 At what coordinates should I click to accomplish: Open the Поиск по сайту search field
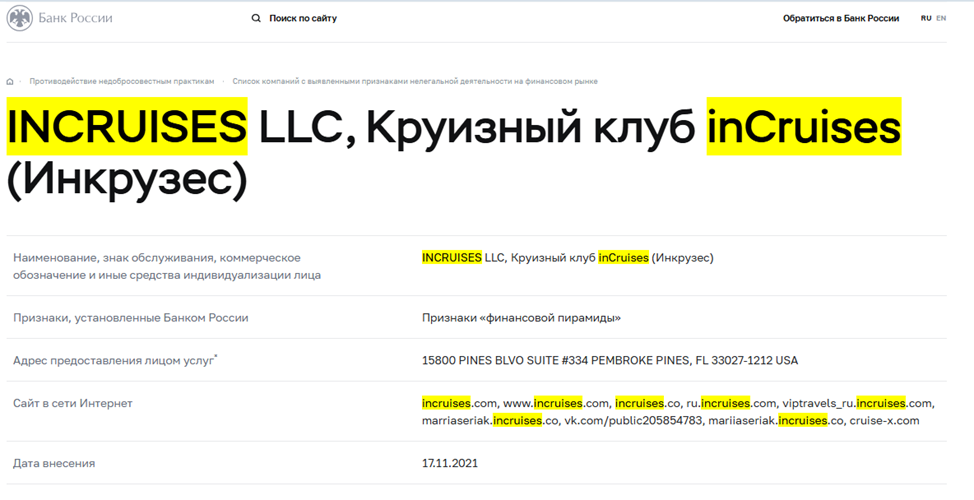pos(303,19)
